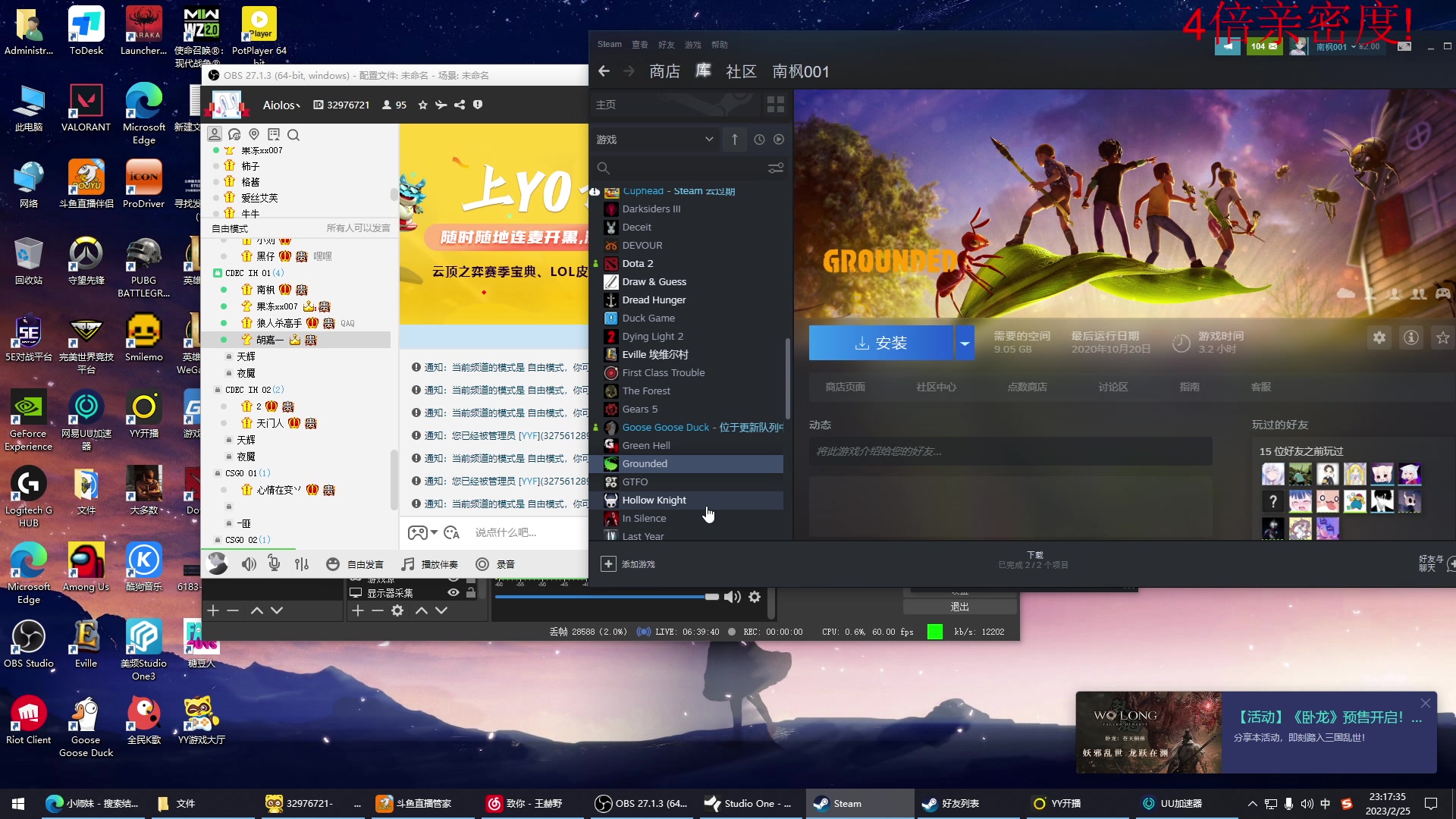Click the 退出 button in OBS

pyautogui.click(x=959, y=607)
